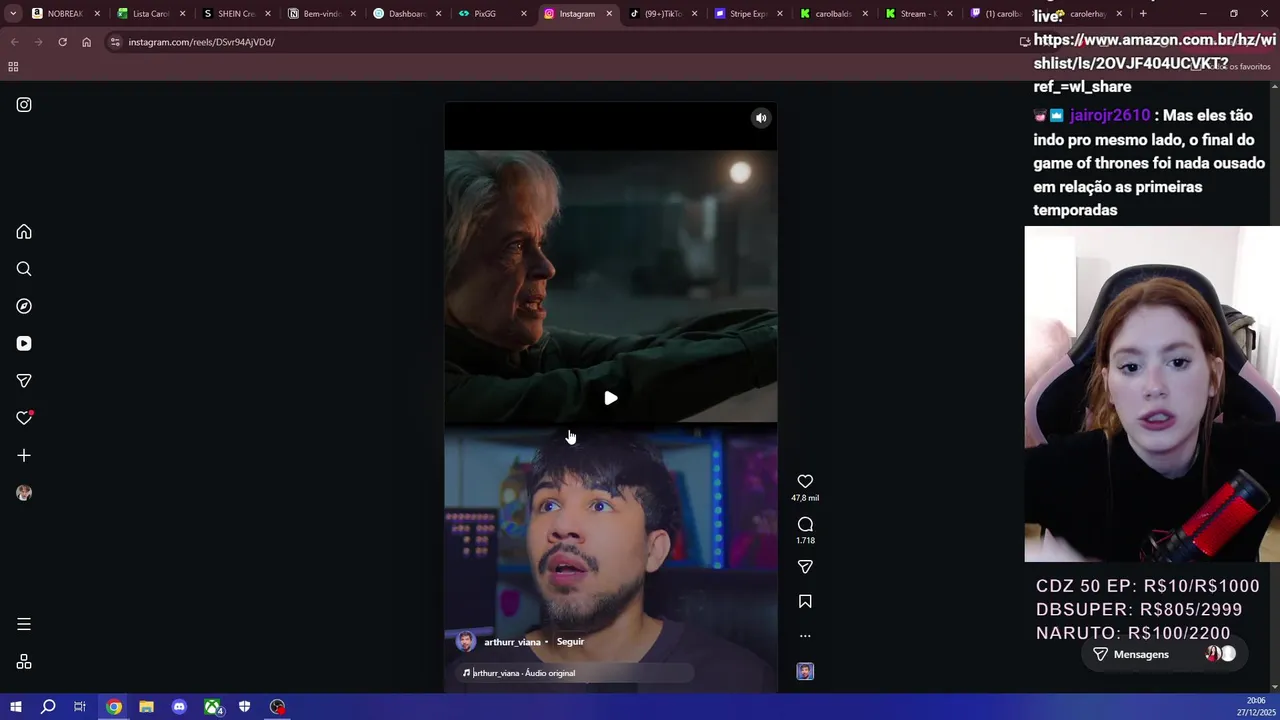
Task: Open Chrome from the taskbar
Action: coord(114,707)
